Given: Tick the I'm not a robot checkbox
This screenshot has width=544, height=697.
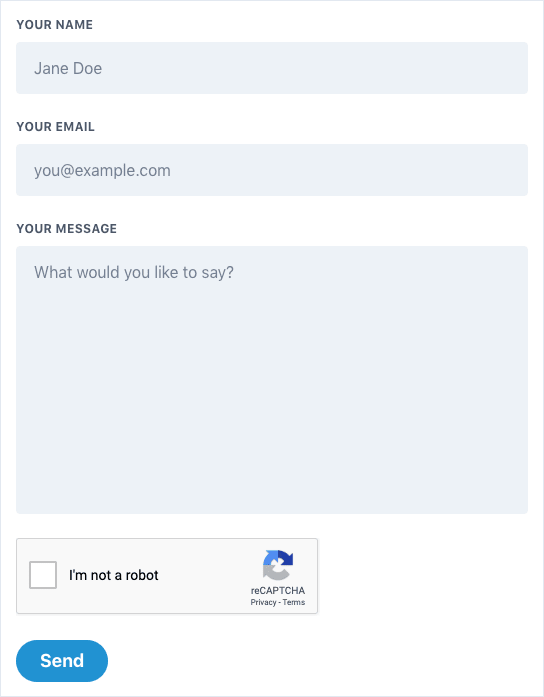Looking at the screenshot, I should click(x=43, y=575).
